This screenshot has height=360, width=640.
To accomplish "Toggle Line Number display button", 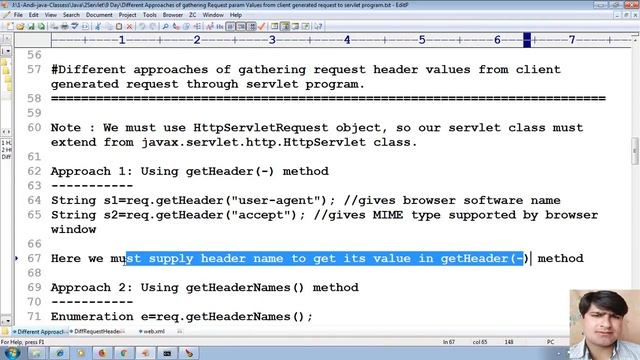I will 252,27.
